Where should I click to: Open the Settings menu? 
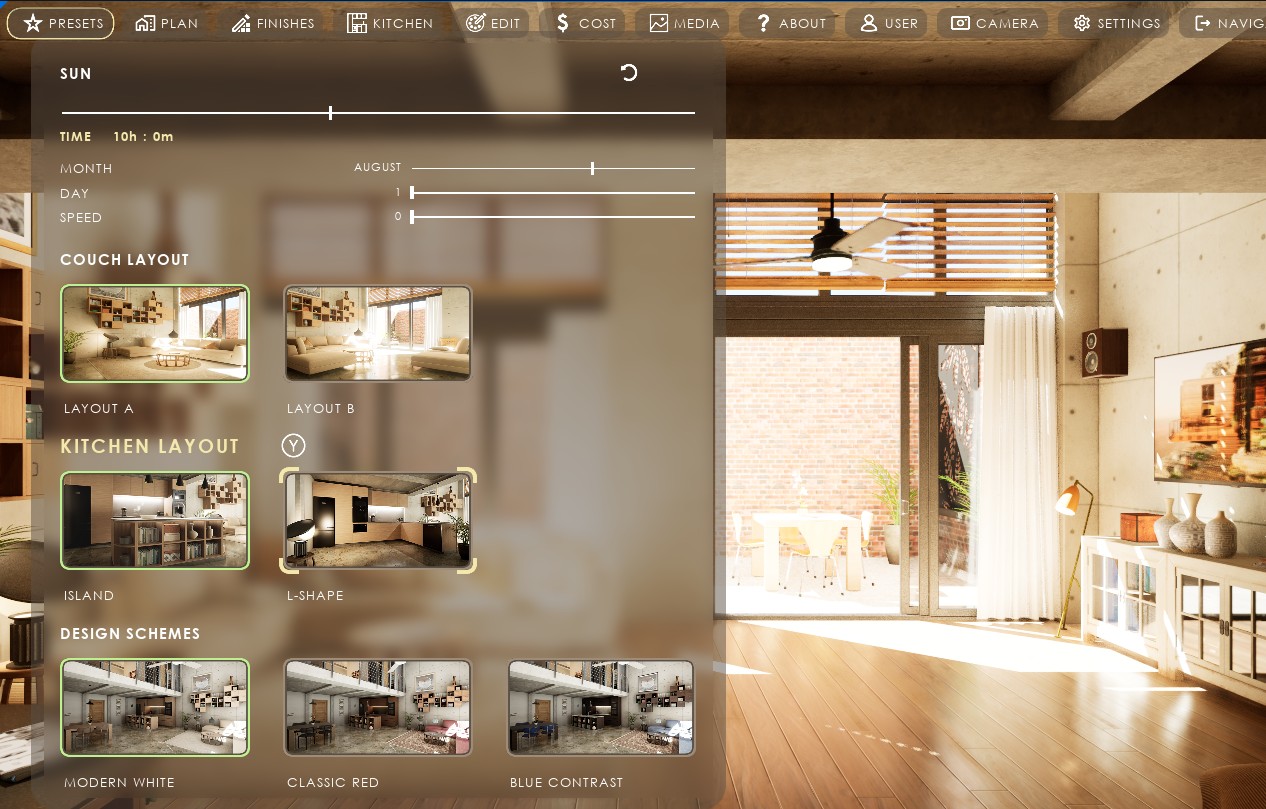(x=1115, y=23)
